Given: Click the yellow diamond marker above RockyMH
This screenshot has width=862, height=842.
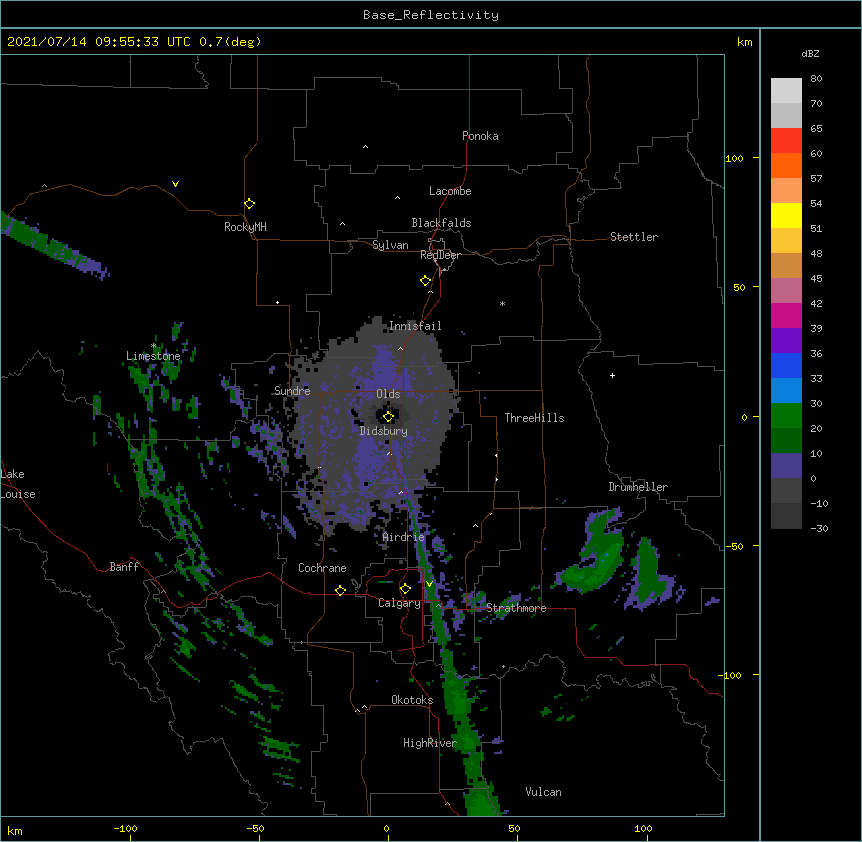Looking at the screenshot, I should click(x=249, y=204).
